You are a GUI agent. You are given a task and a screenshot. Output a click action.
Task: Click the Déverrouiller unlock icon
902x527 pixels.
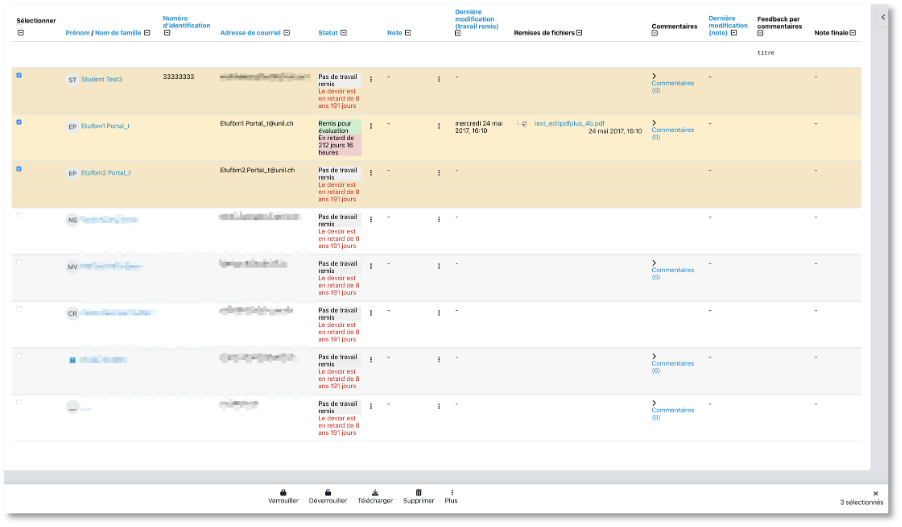pyautogui.click(x=327, y=492)
